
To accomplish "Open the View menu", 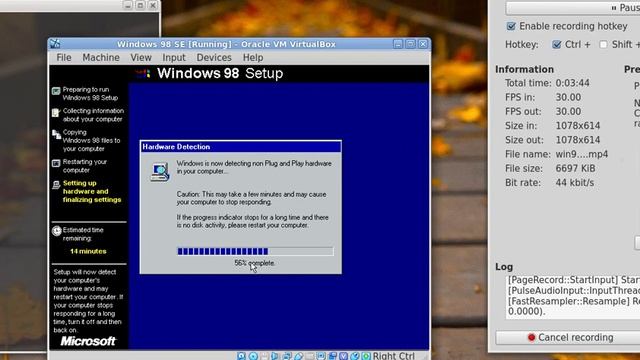I will pos(141,58).
